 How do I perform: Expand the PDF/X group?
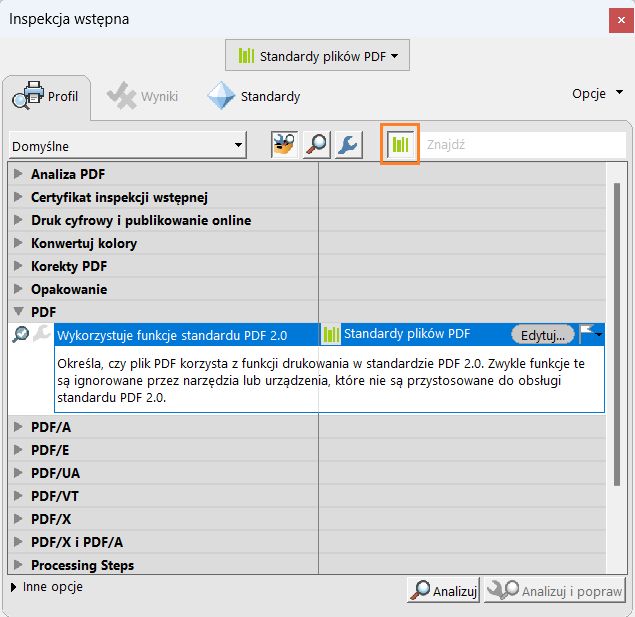coord(18,519)
